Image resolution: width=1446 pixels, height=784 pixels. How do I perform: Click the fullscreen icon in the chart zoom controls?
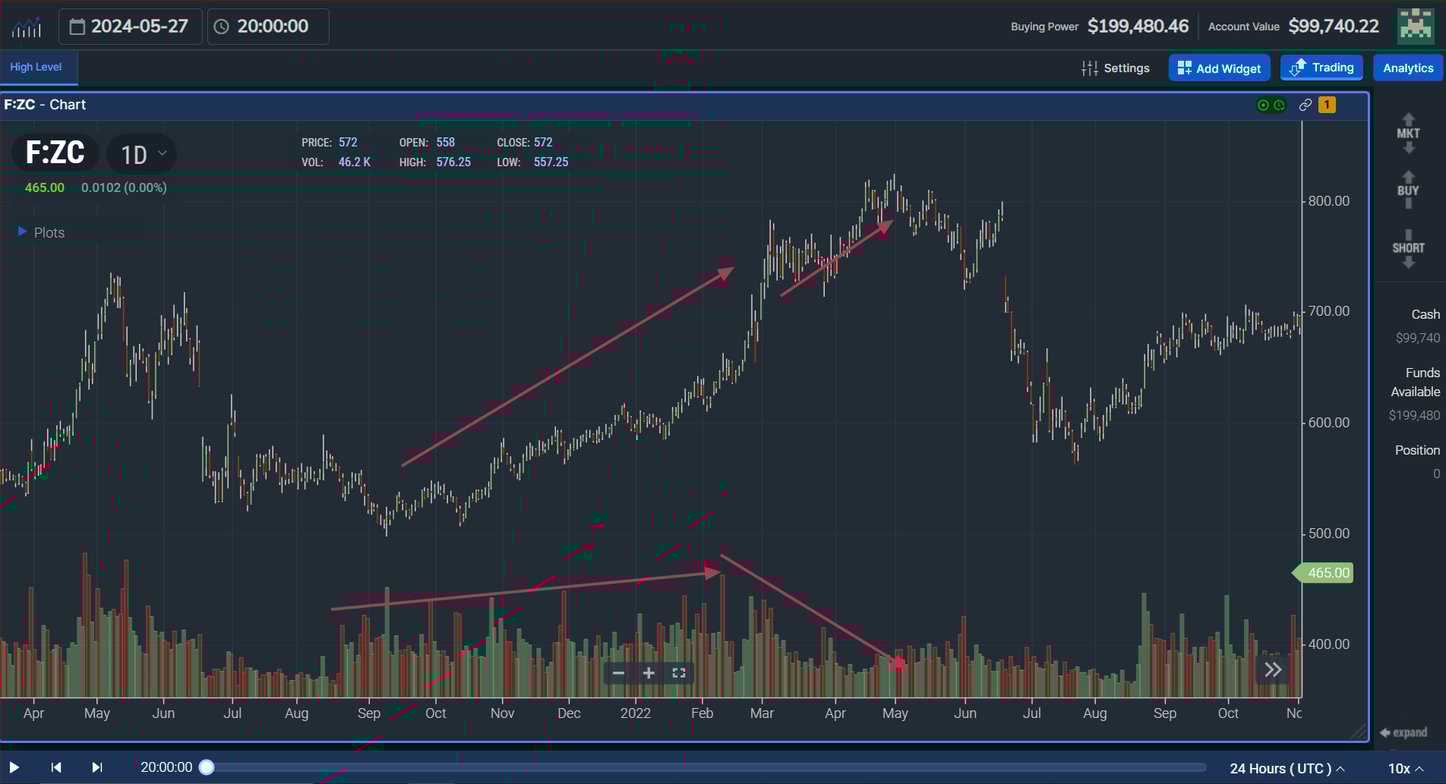[679, 674]
